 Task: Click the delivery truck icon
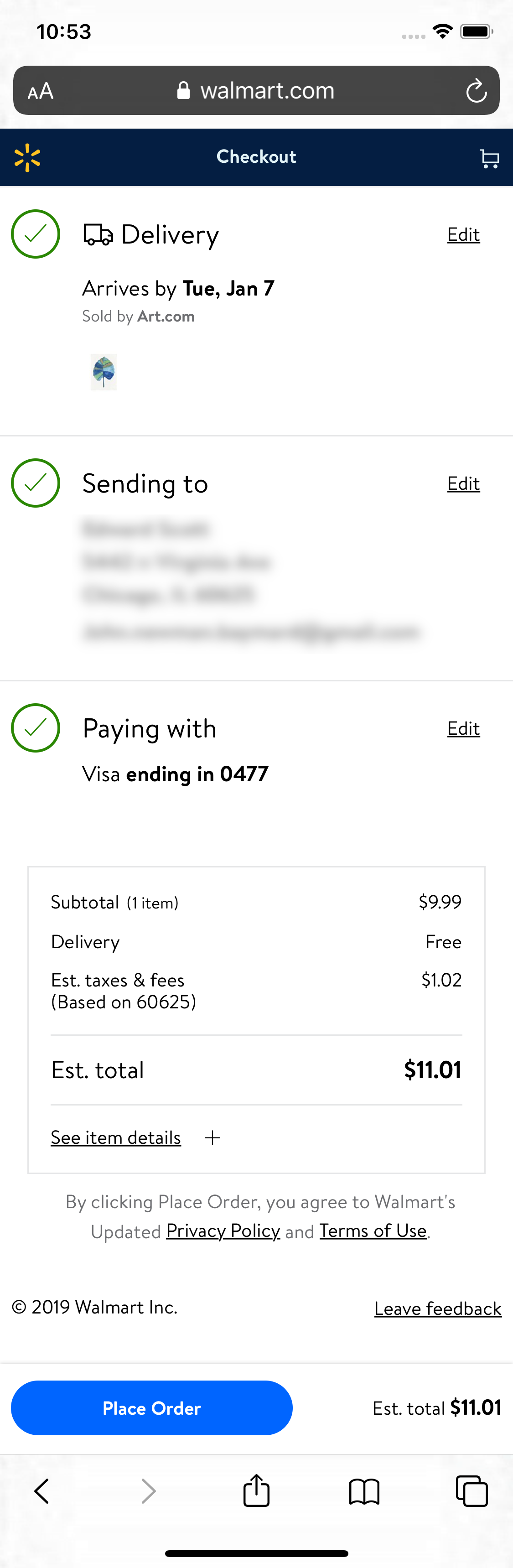point(98,233)
